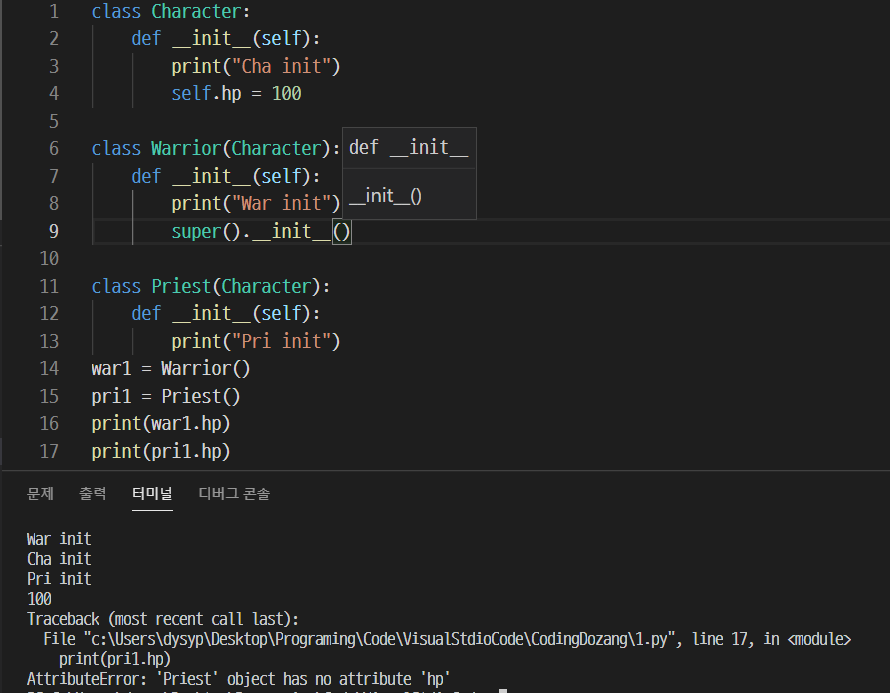890x693 pixels.
Task: Open the 출력 panel tab
Action: (x=93, y=494)
